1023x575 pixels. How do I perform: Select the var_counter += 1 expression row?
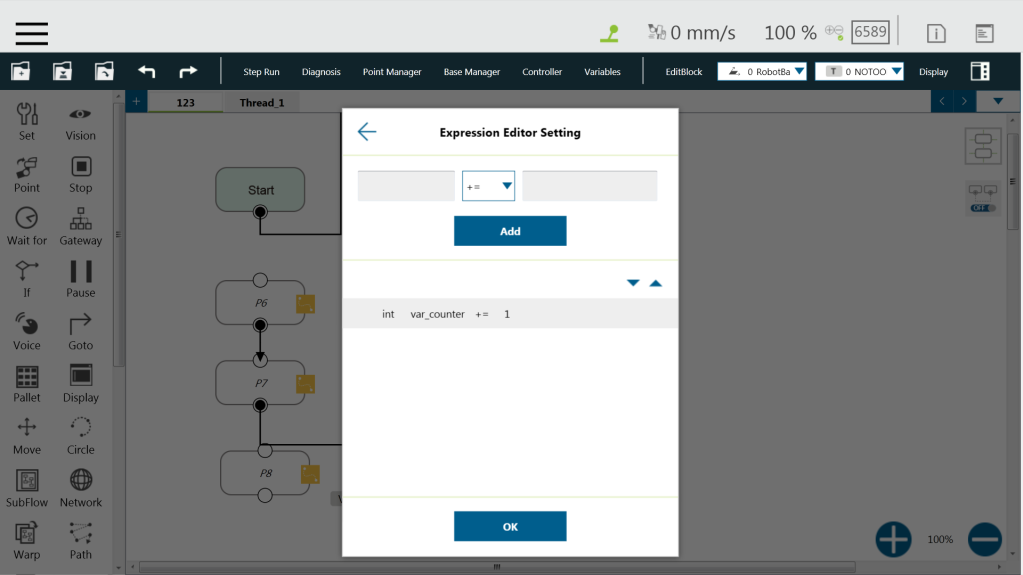click(x=510, y=314)
